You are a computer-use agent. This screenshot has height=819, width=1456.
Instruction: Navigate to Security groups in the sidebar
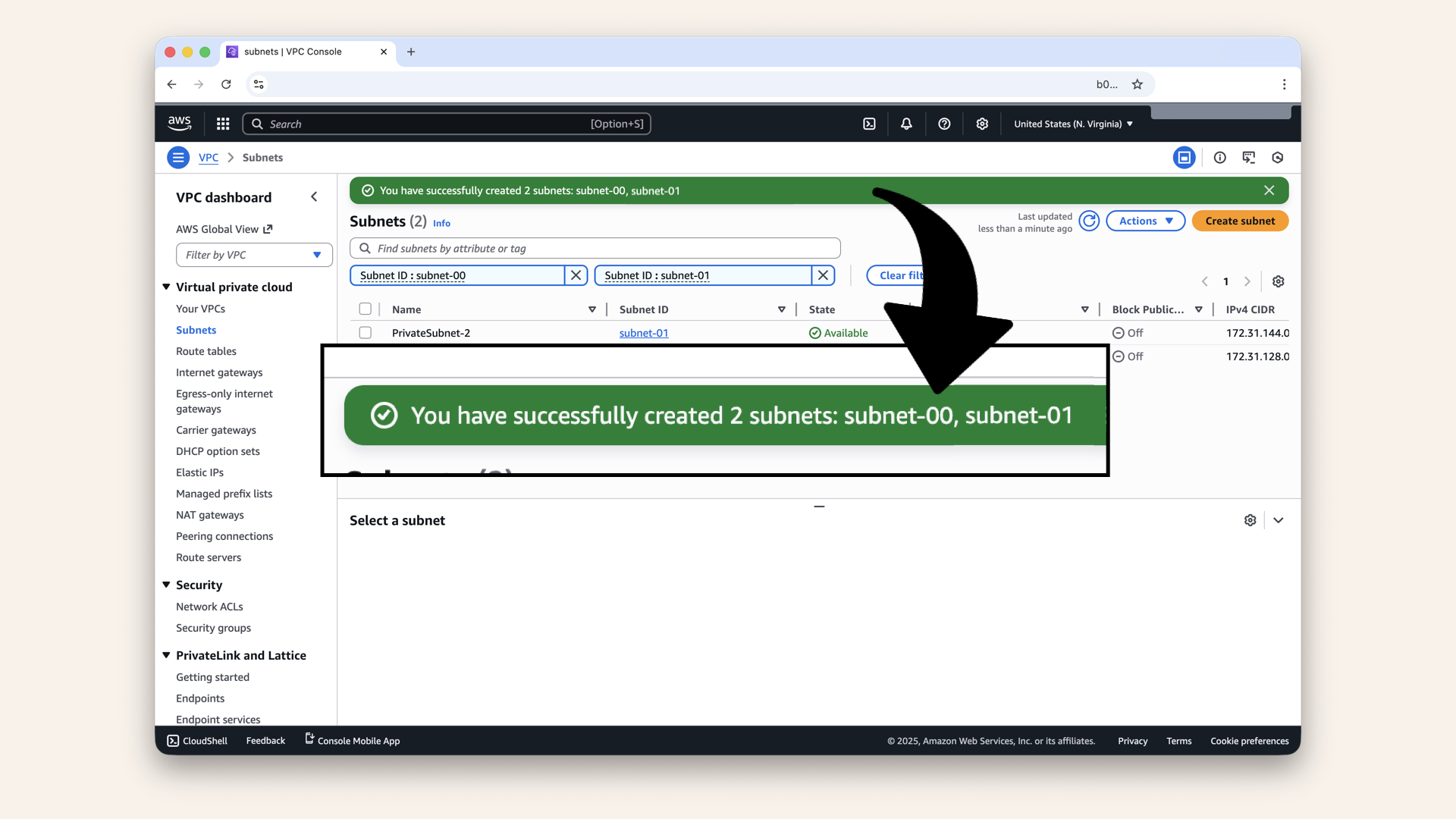(213, 628)
